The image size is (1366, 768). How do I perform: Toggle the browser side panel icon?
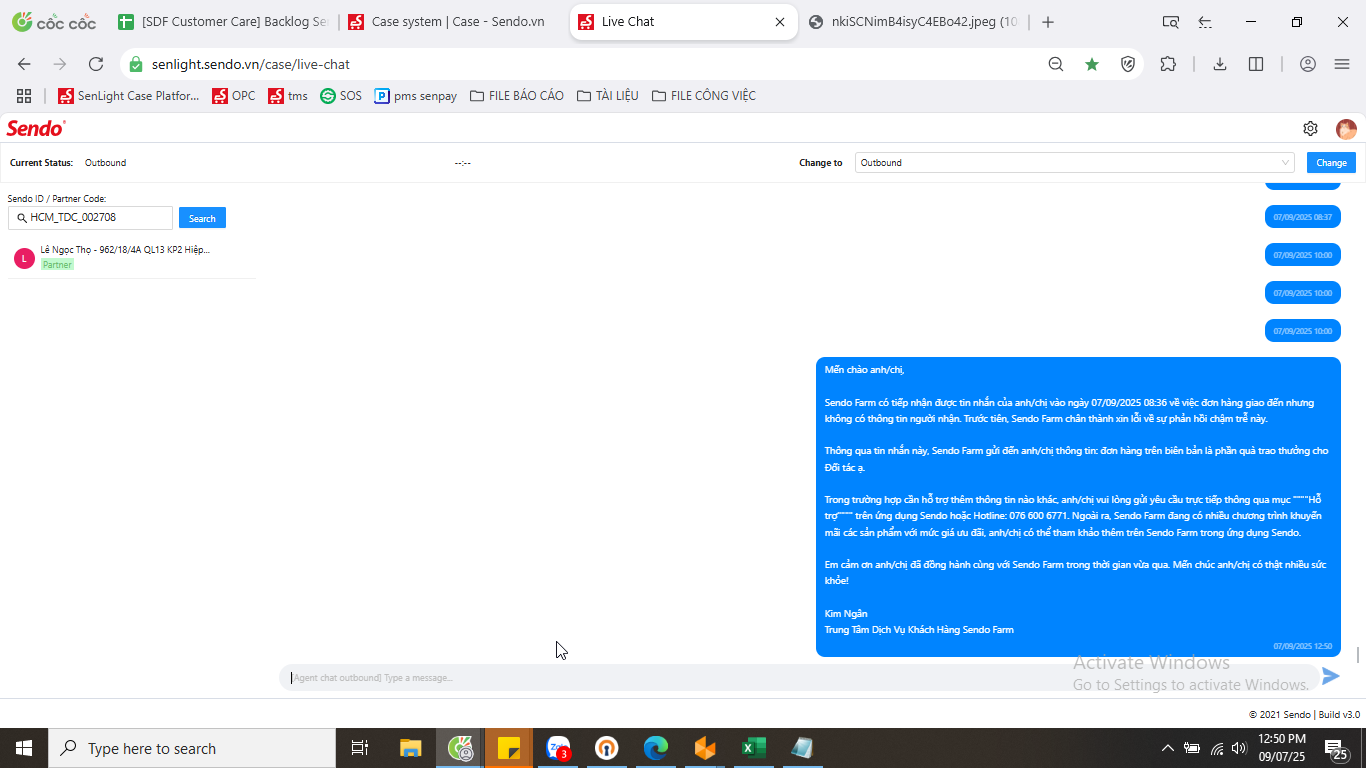point(1256,64)
